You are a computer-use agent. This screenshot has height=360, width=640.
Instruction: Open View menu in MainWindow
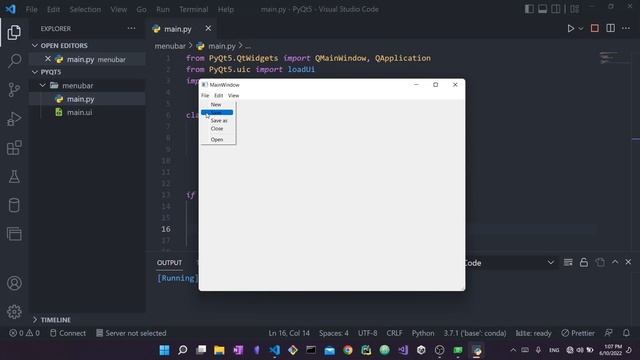[233, 96]
